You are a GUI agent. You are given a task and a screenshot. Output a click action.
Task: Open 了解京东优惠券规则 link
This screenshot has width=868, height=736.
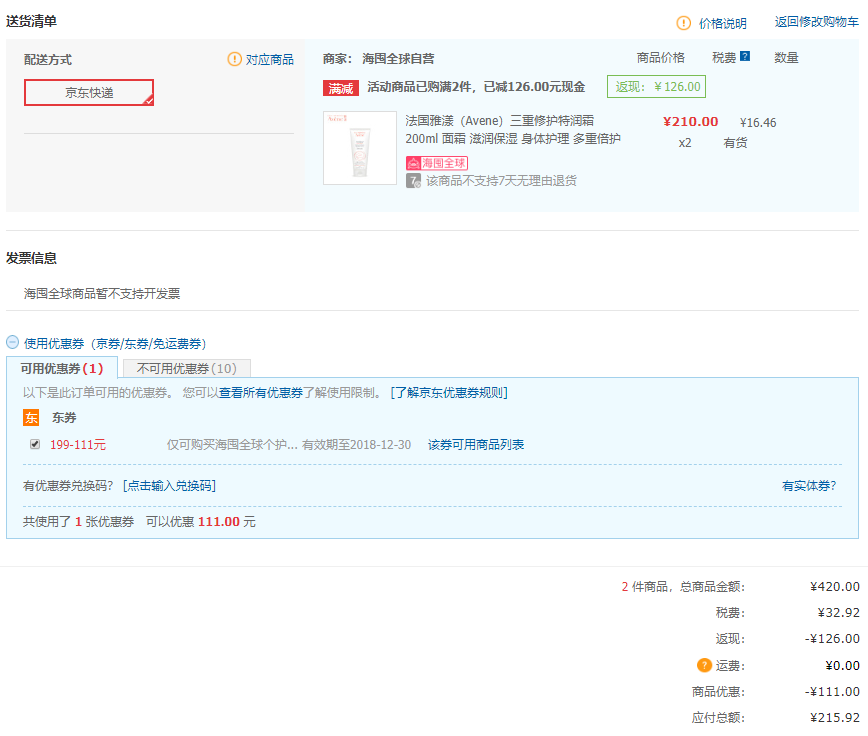(x=449, y=392)
